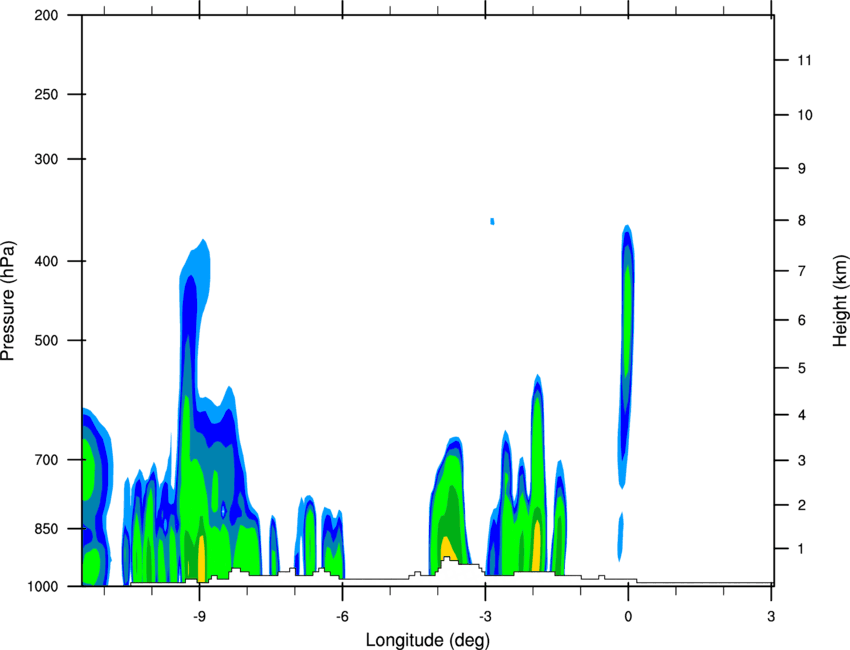Pick the 10 km height label
Image resolution: width=850 pixels, height=650 pixels.
(804, 115)
